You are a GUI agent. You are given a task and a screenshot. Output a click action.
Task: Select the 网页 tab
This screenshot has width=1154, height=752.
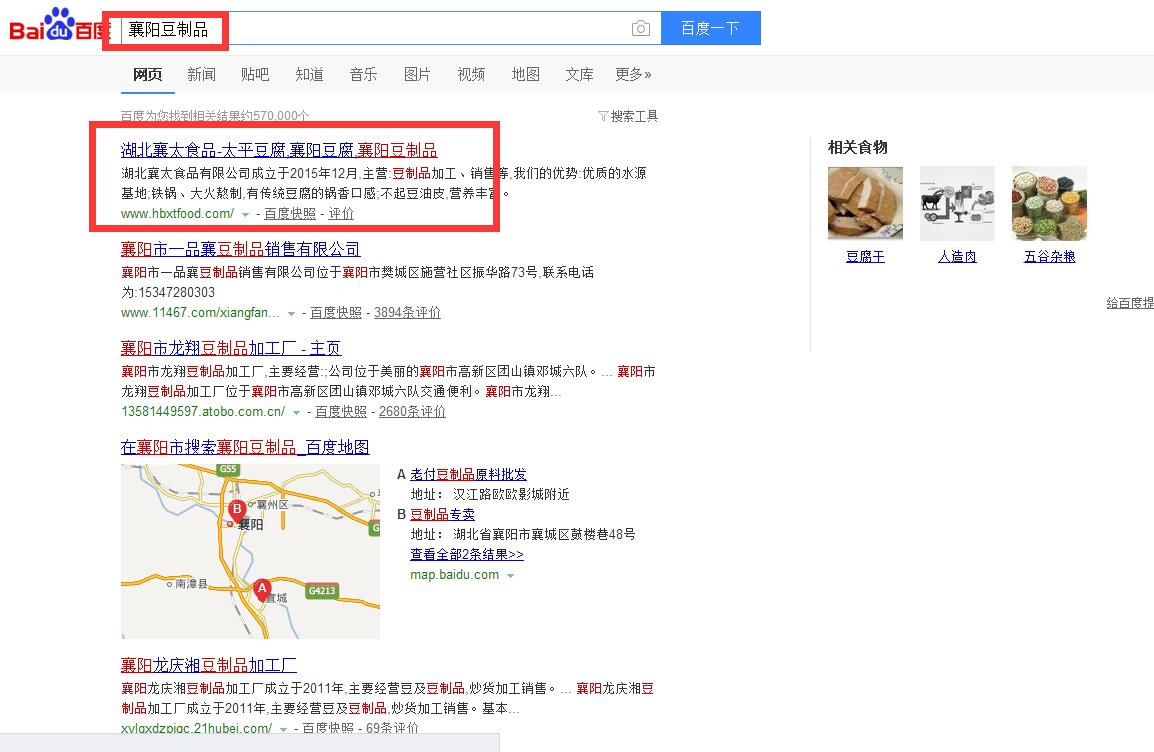(x=147, y=74)
